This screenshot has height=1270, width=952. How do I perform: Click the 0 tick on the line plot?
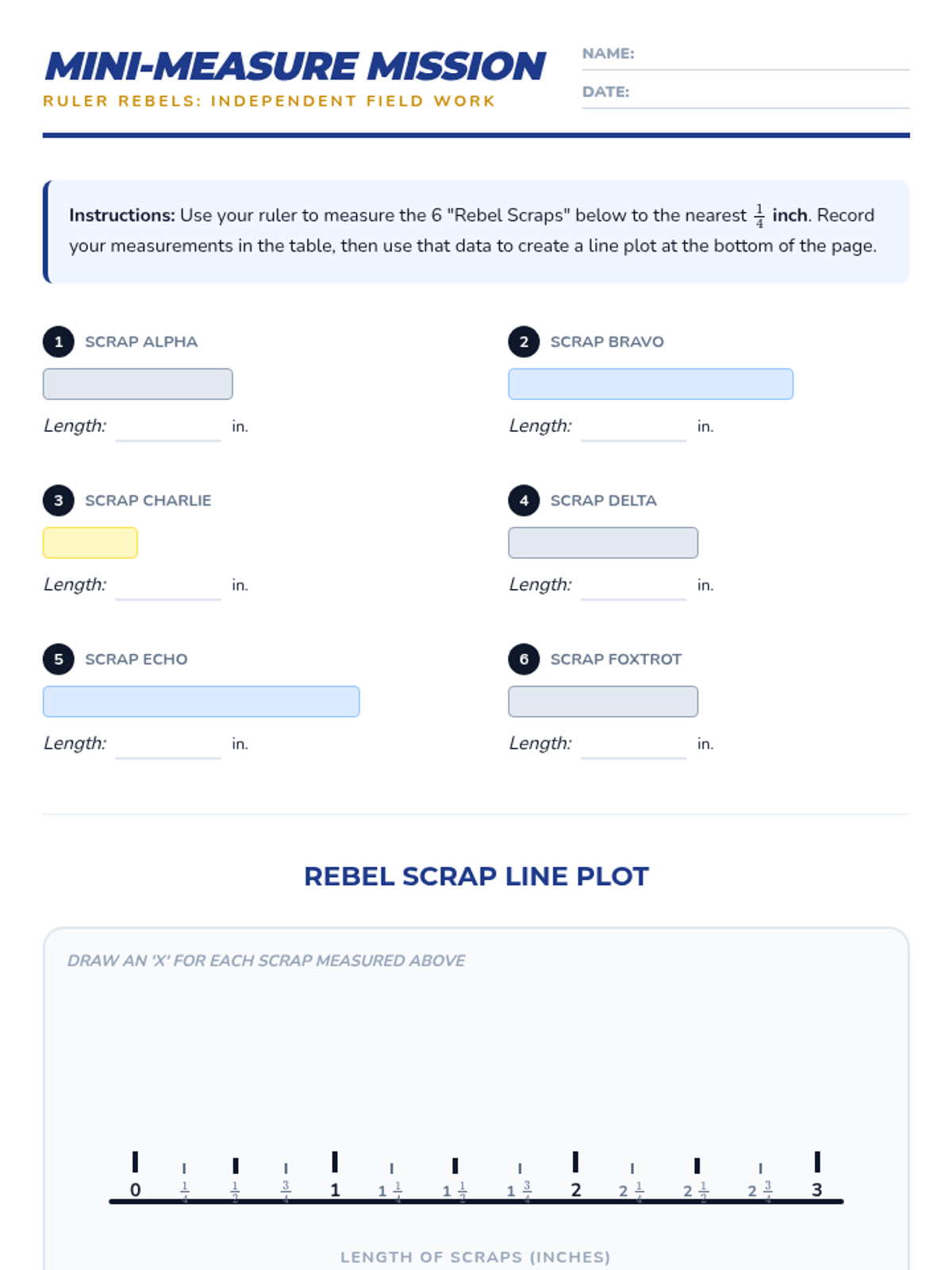tap(136, 1163)
